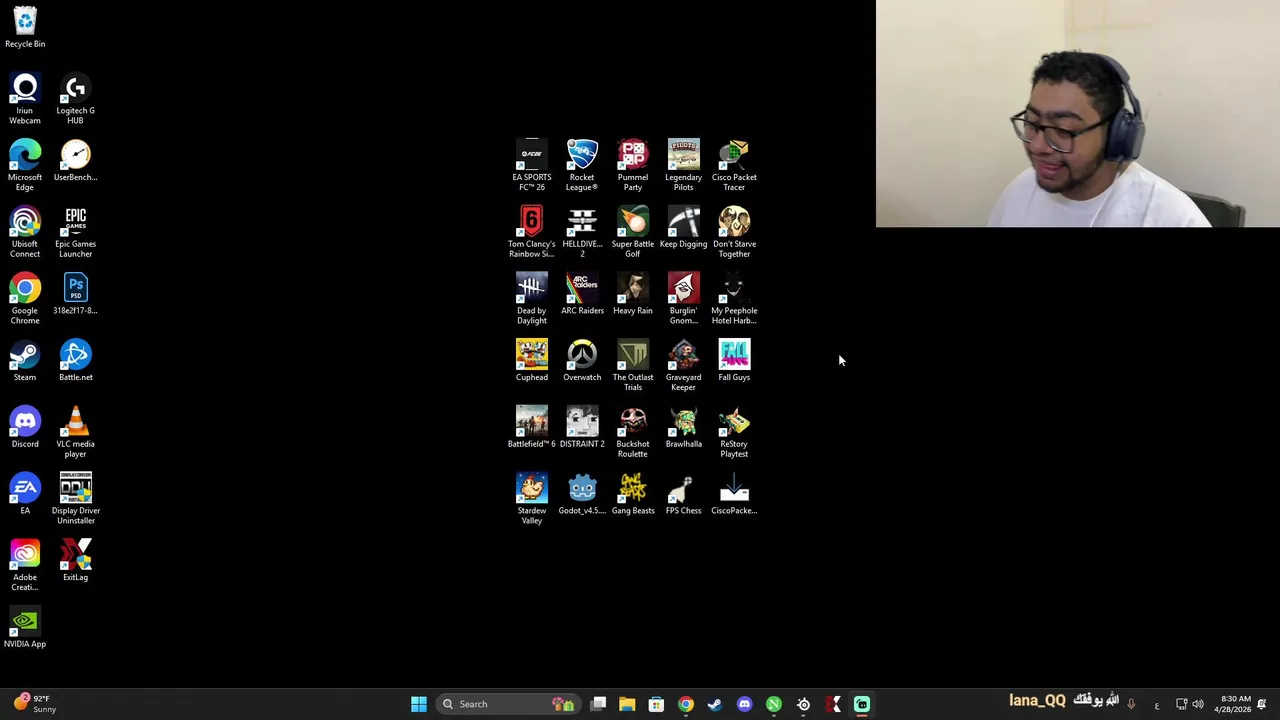
Task: Launch EA SPORTS FC 26 shortcut
Action: coord(531,165)
